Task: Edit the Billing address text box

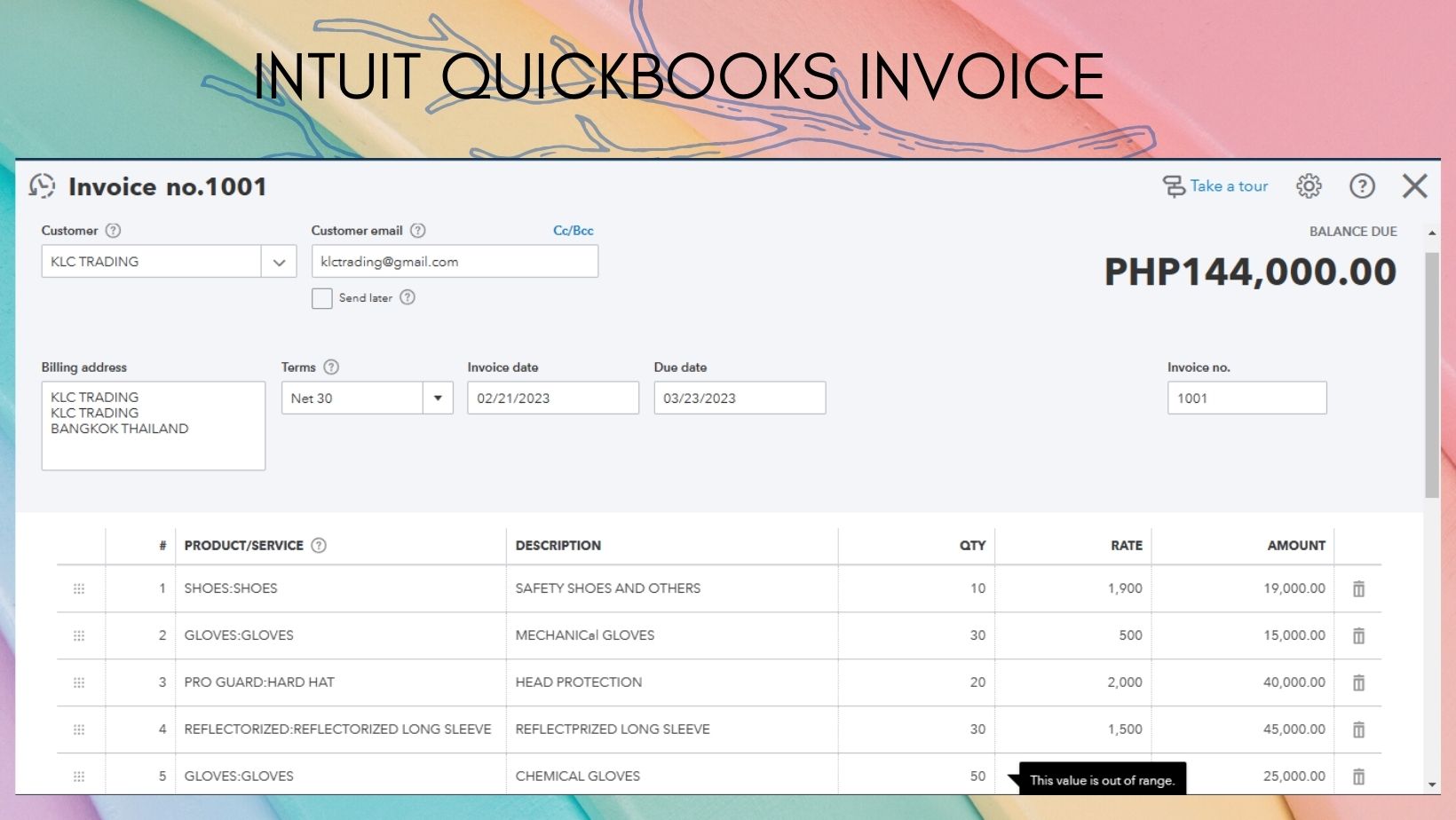Action: [x=154, y=426]
